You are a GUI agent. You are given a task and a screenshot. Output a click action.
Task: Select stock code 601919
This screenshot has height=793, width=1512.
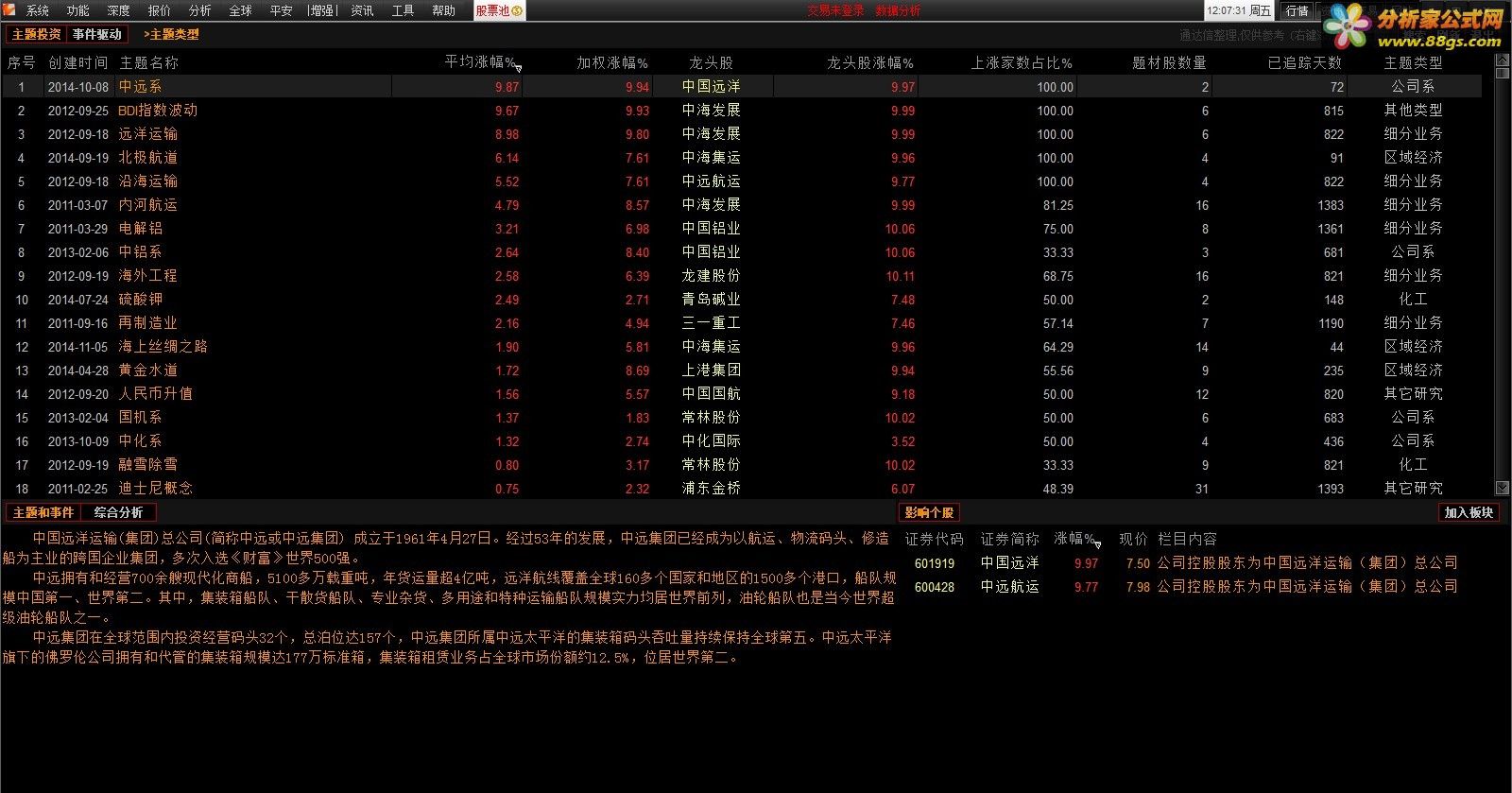[935, 563]
